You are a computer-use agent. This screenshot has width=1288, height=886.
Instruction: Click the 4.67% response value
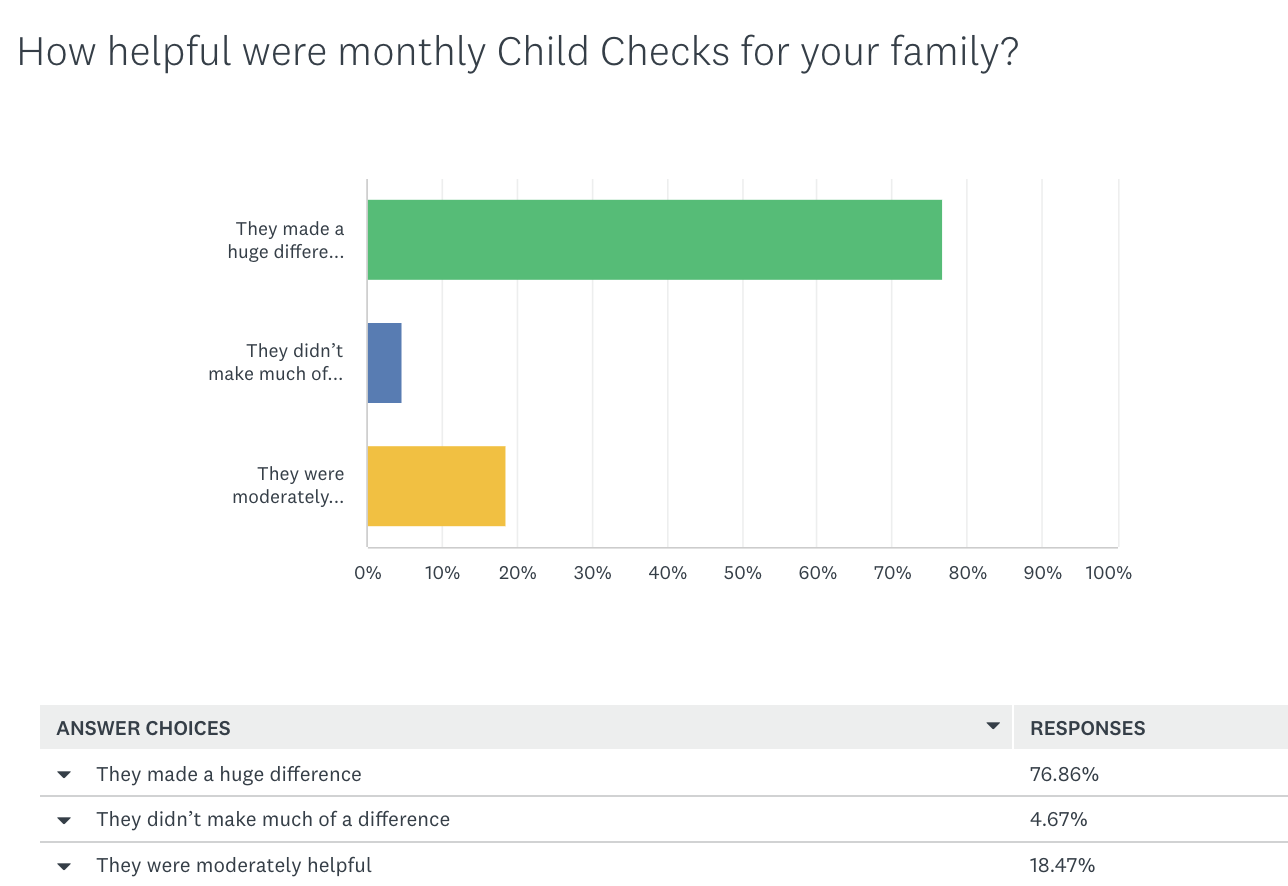coord(1058,819)
